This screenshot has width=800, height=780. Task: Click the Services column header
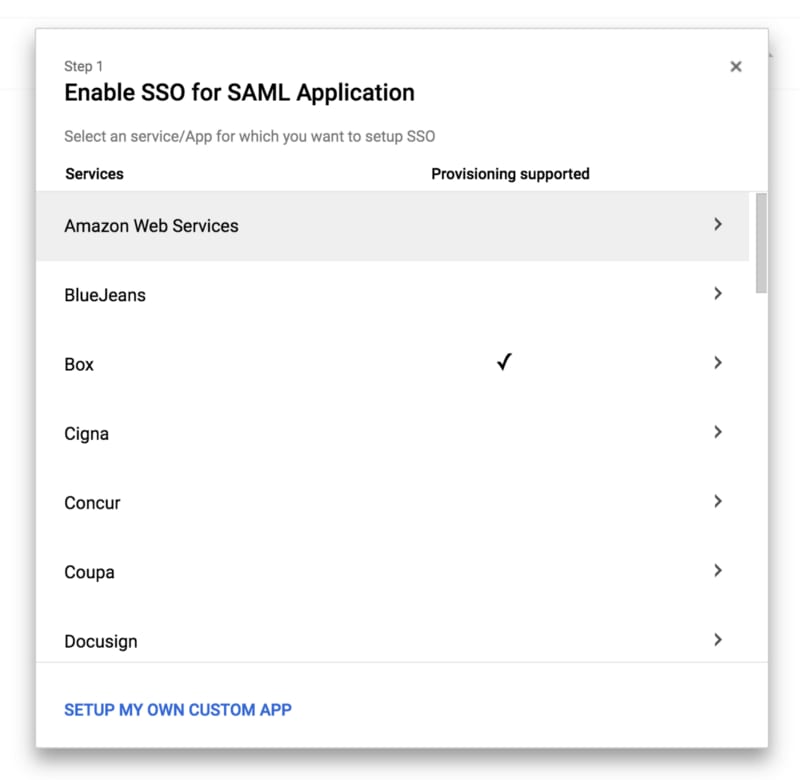[94, 174]
